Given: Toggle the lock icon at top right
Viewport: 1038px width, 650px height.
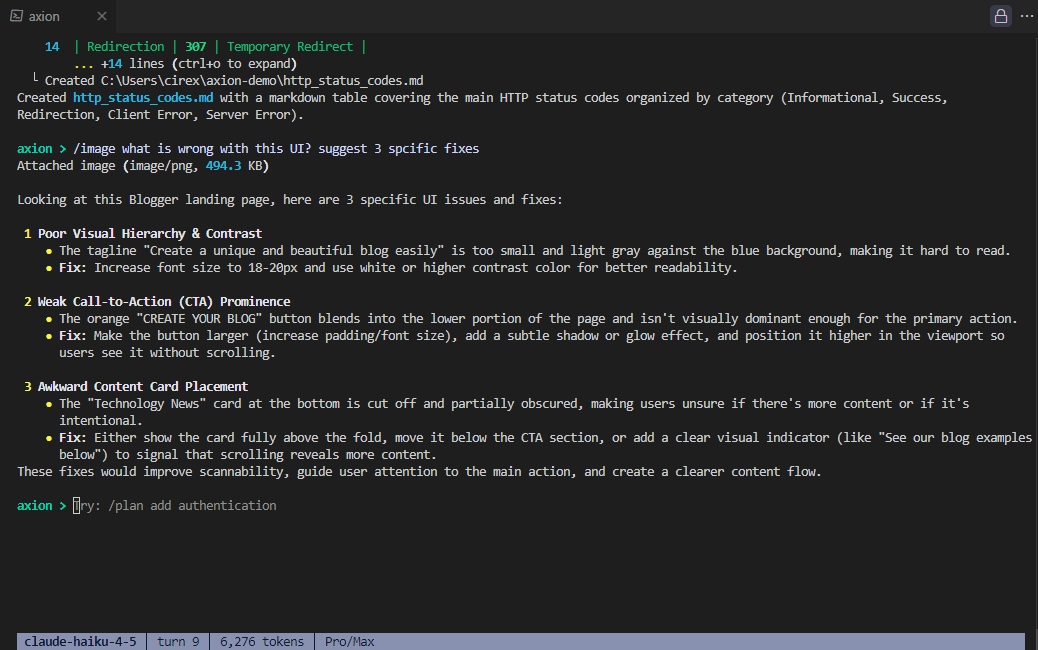Looking at the screenshot, I should pos(1000,16).
